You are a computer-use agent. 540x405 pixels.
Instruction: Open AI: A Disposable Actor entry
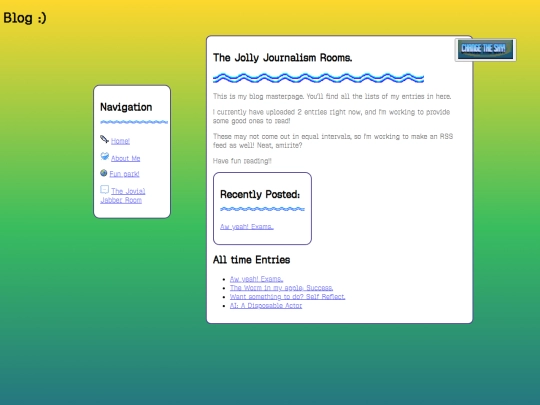click(x=266, y=305)
